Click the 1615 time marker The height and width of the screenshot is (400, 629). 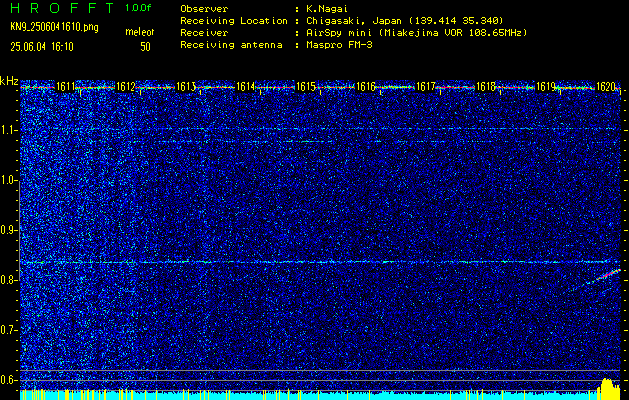click(x=306, y=86)
